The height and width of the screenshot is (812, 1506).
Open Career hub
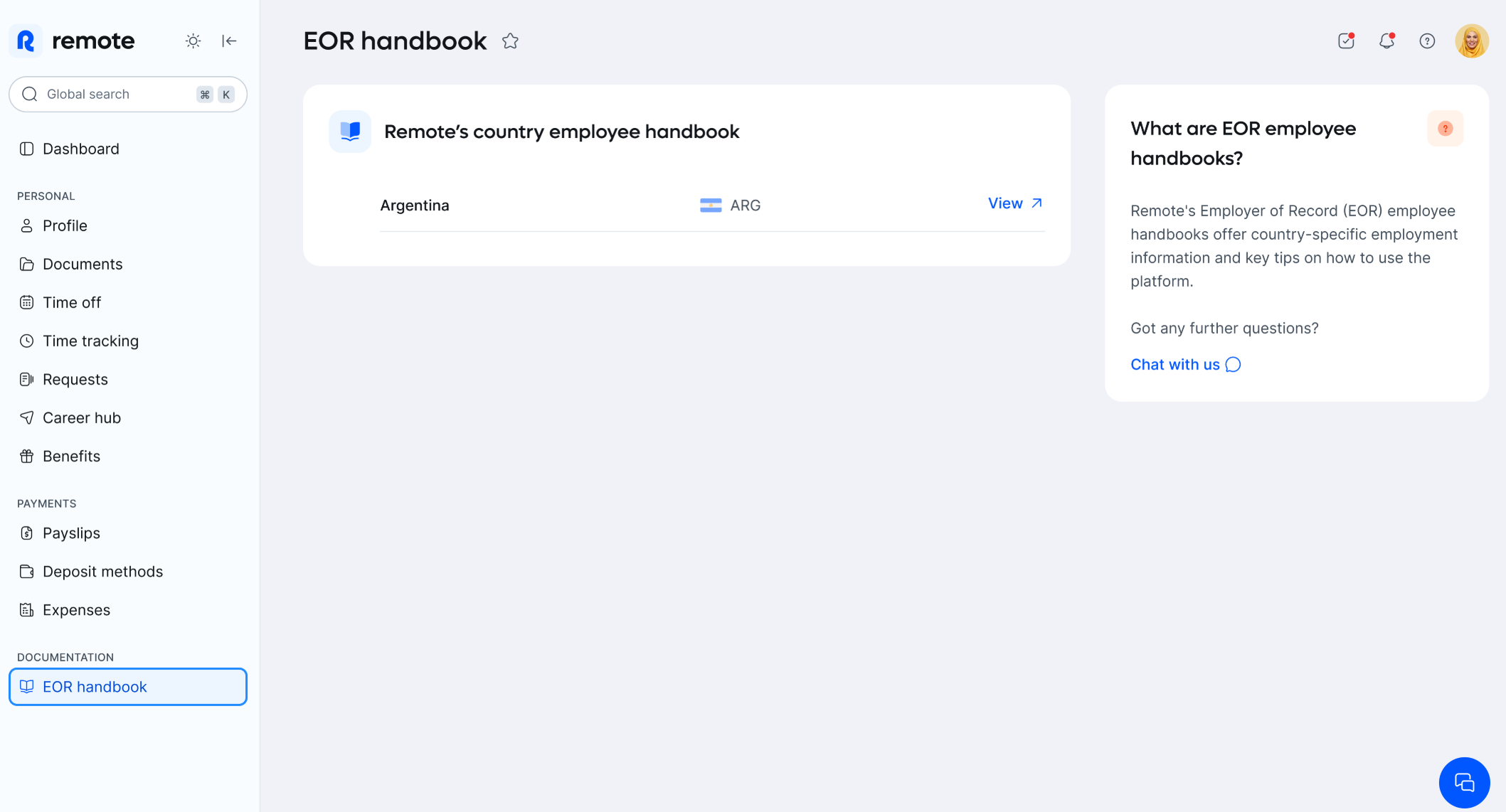[128, 417]
